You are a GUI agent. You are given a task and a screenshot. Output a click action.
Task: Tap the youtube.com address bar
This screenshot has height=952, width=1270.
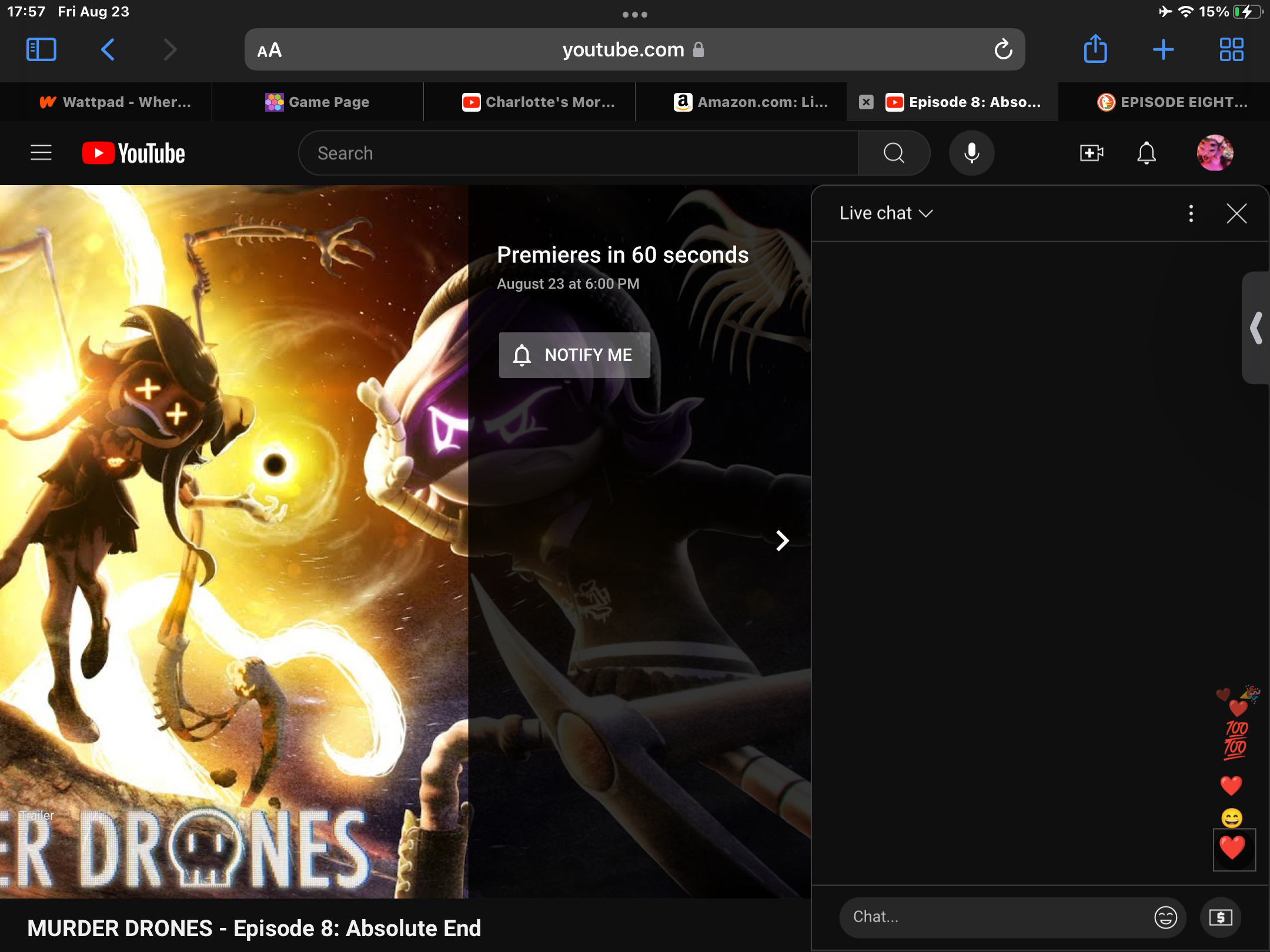635,49
